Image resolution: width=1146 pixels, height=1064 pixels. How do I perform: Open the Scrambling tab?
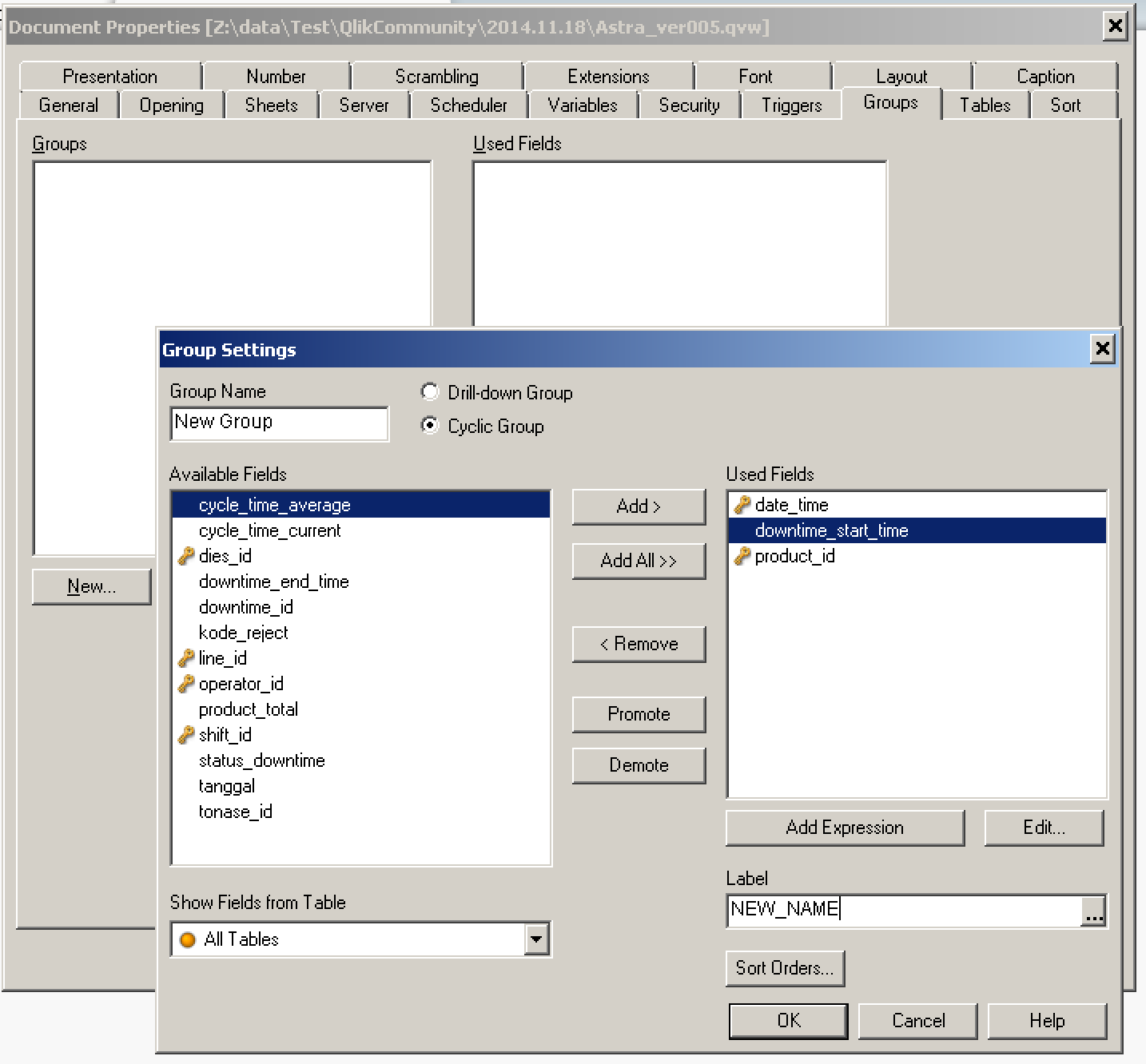pyautogui.click(x=436, y=76)
